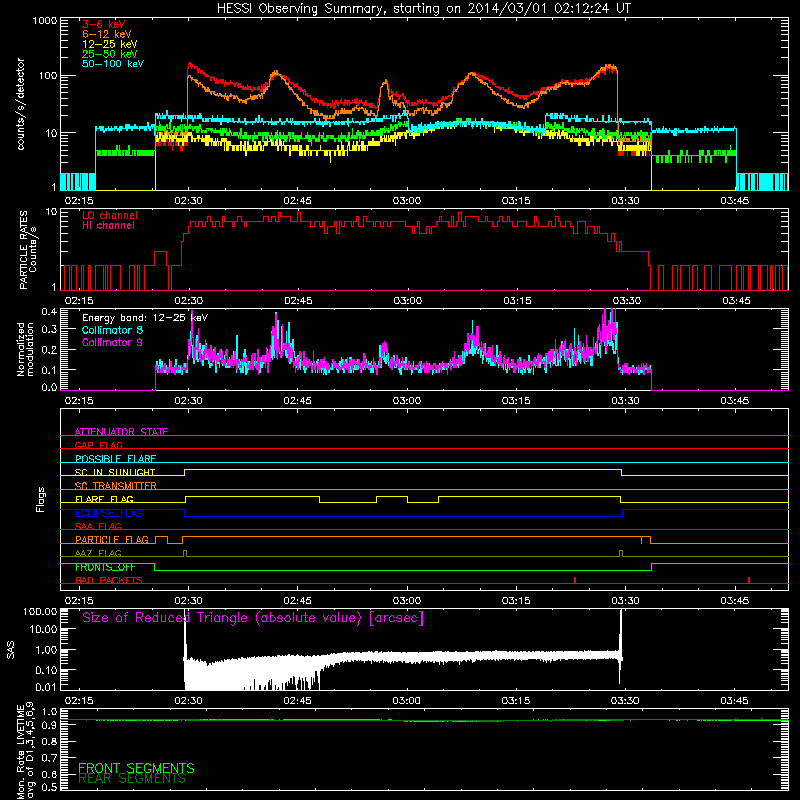800x800 pixels.
Task: Click the 1000 value on the counts axis
Action: tap(45, 21)
